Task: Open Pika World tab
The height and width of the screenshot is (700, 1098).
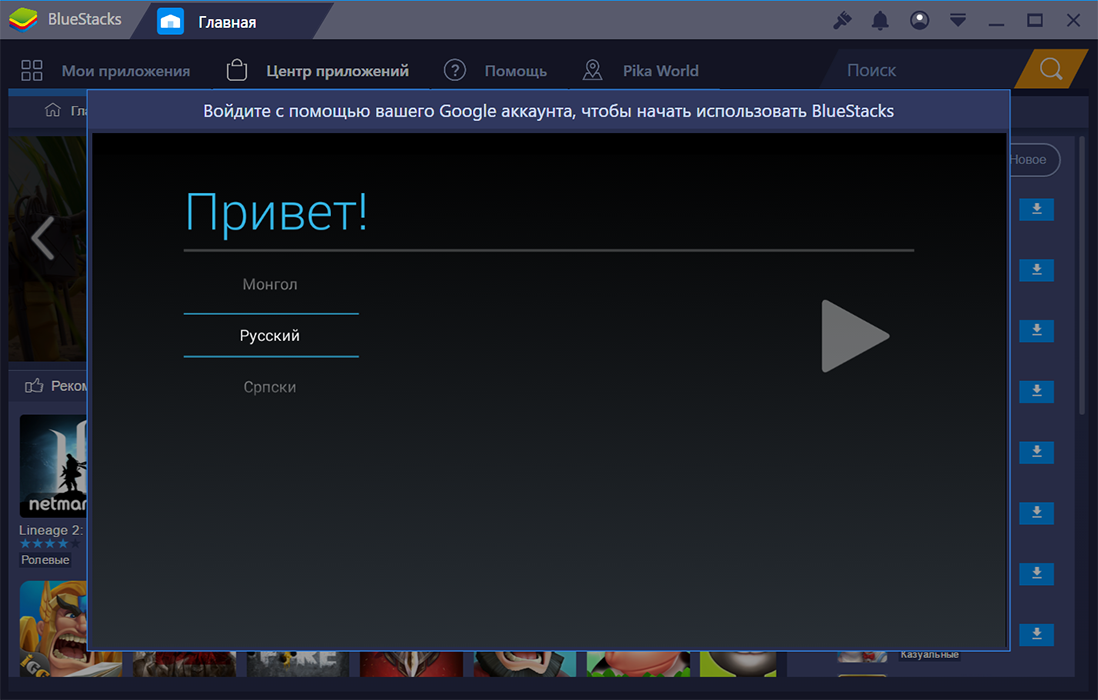Action: (660, 71)
